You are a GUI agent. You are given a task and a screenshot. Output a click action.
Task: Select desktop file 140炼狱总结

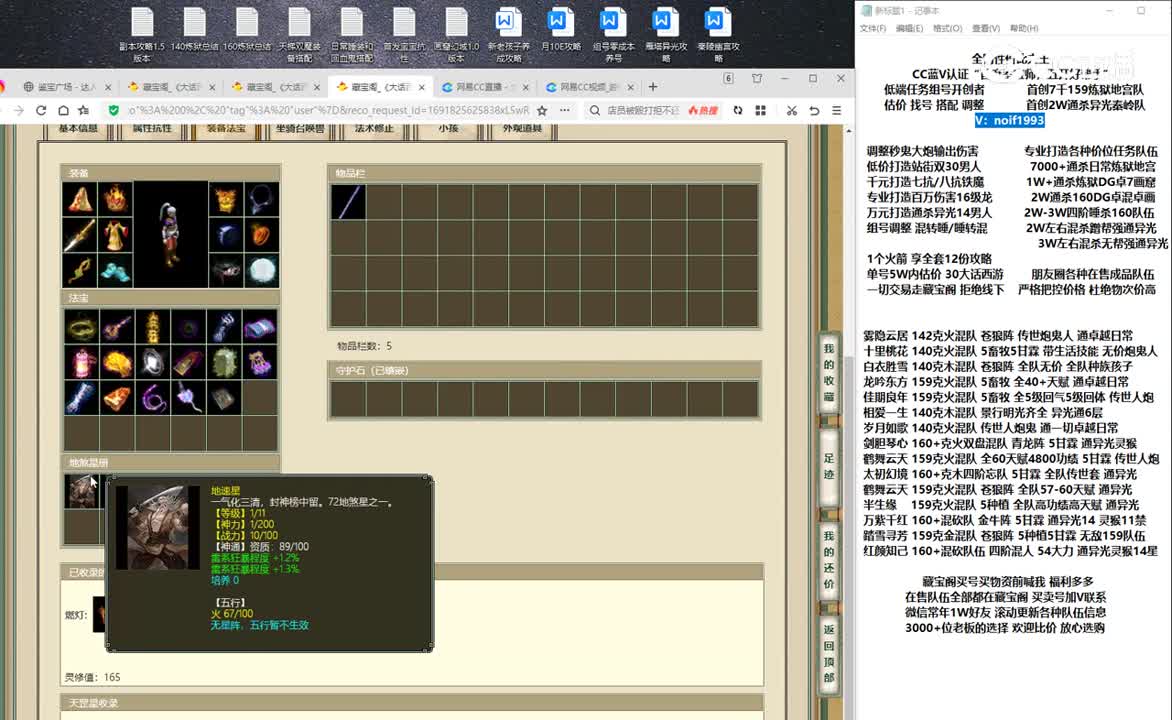tap(194, 30)
